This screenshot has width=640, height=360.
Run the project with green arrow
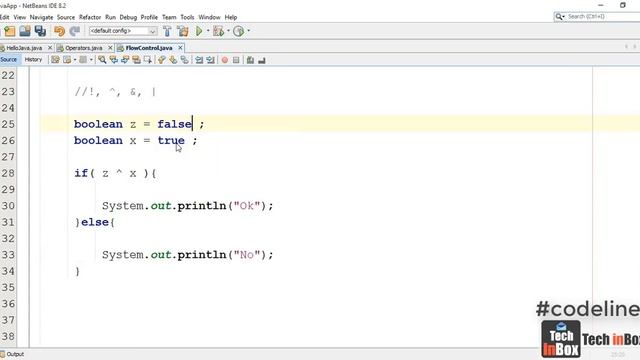click(199, 31)
